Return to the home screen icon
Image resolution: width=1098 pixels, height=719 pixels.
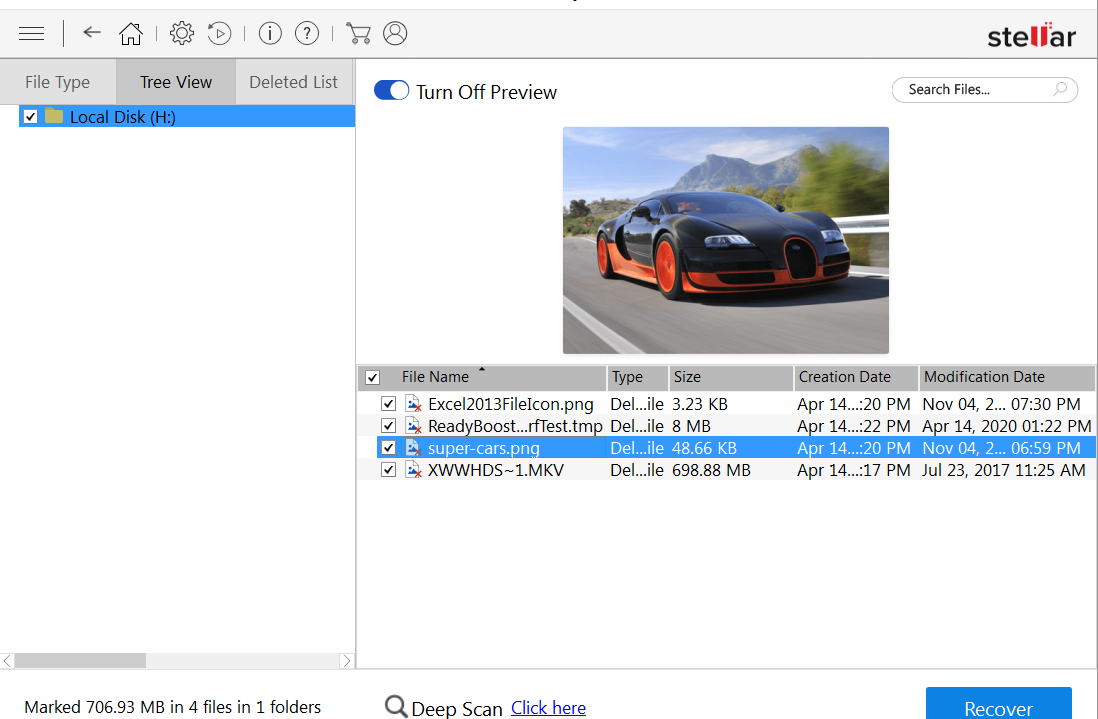tap(131, 33)
